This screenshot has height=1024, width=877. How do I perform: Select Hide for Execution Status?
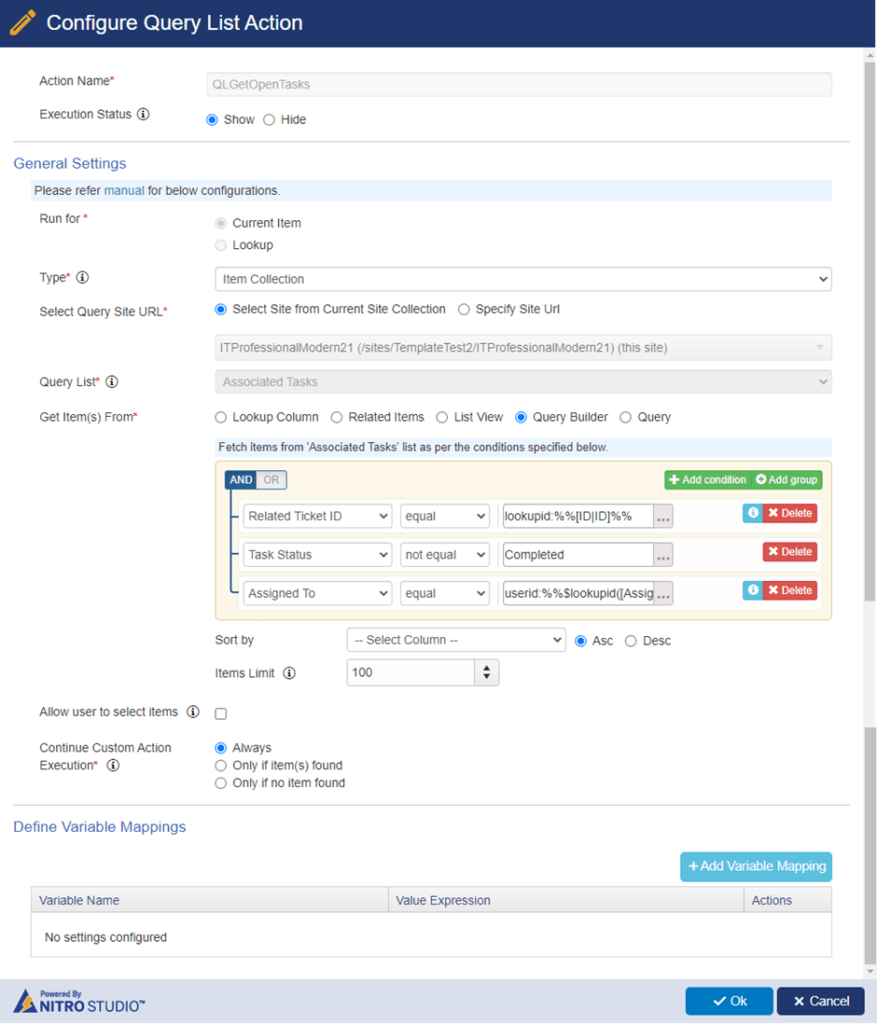pos(269,120)
